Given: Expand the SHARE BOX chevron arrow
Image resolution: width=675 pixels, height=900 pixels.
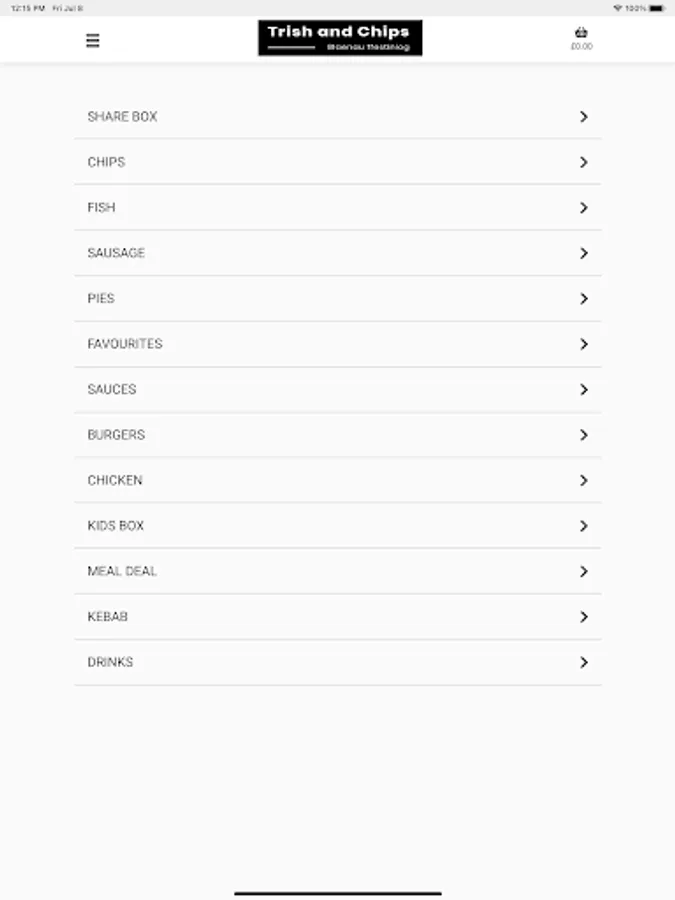Looking at the screenshot, I should coord(584,117).
